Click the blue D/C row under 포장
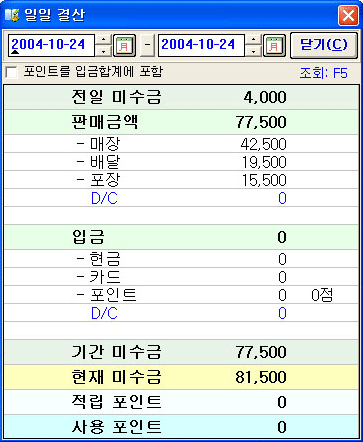363x442 pixels. tap(182, 198)
